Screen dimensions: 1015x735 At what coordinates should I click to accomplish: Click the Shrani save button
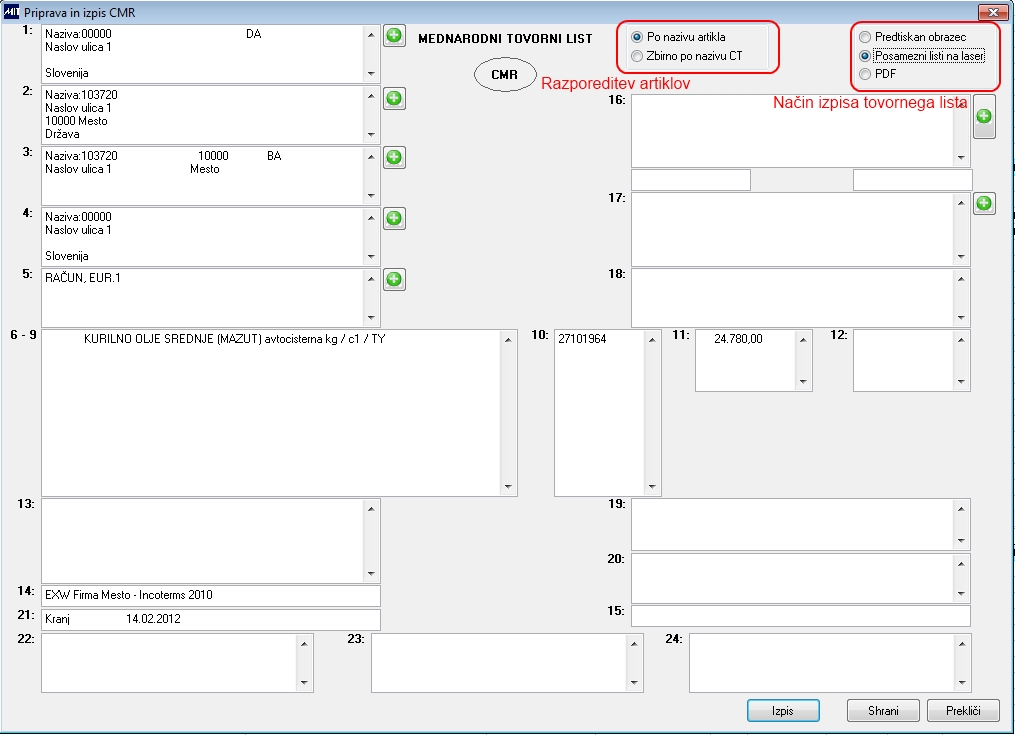883,710
